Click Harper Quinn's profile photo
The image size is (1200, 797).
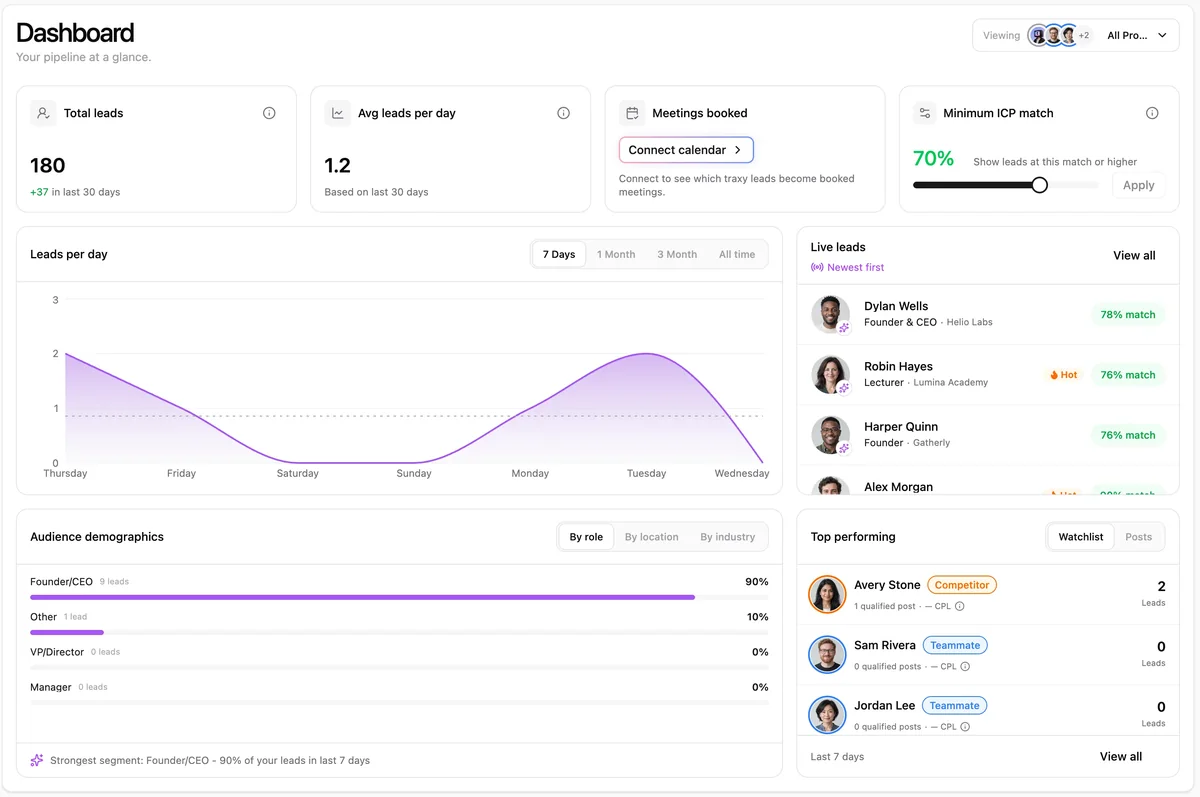(830, 435)
